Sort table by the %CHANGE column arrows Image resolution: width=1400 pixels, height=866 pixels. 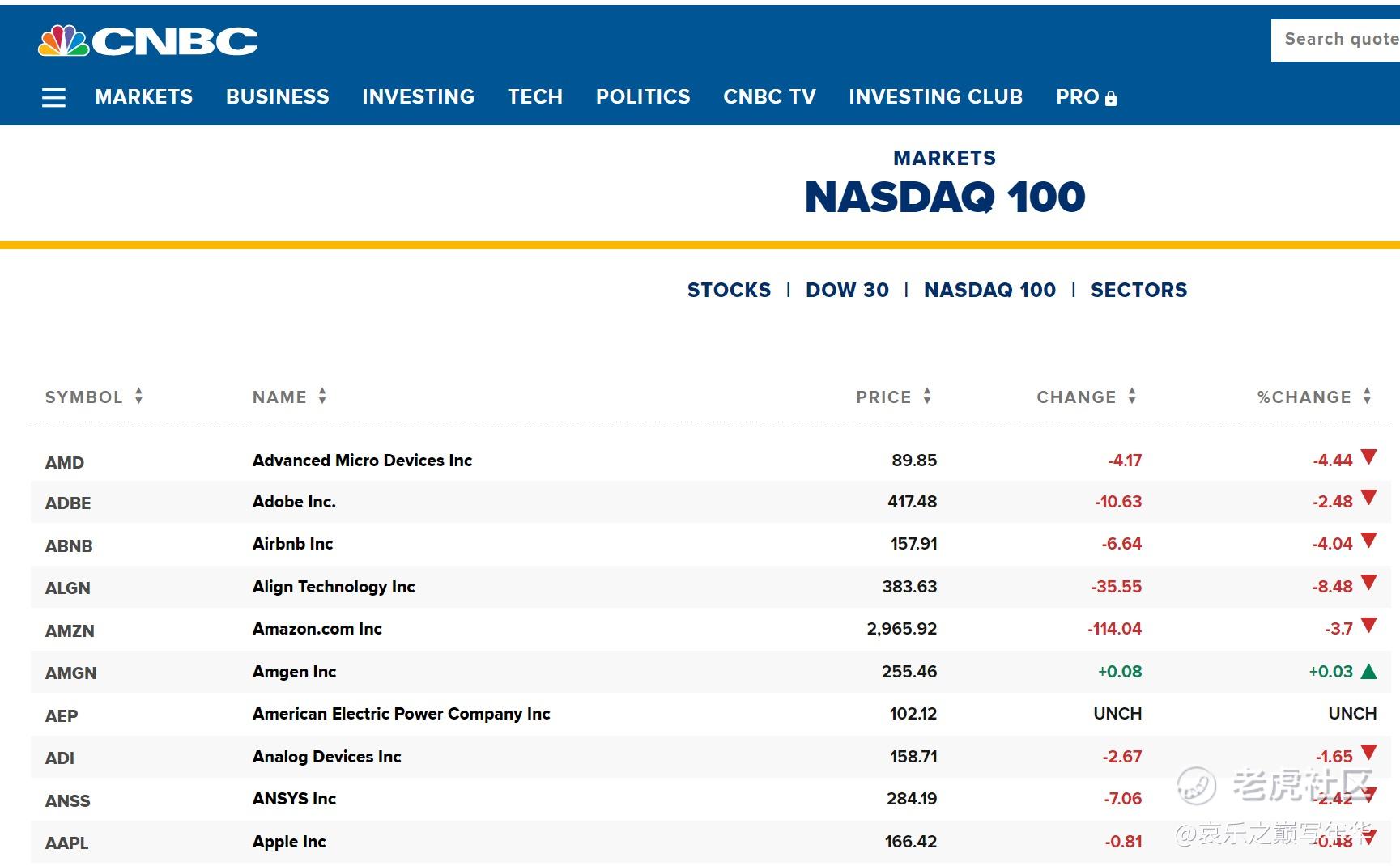click(x=1367, y=396)
